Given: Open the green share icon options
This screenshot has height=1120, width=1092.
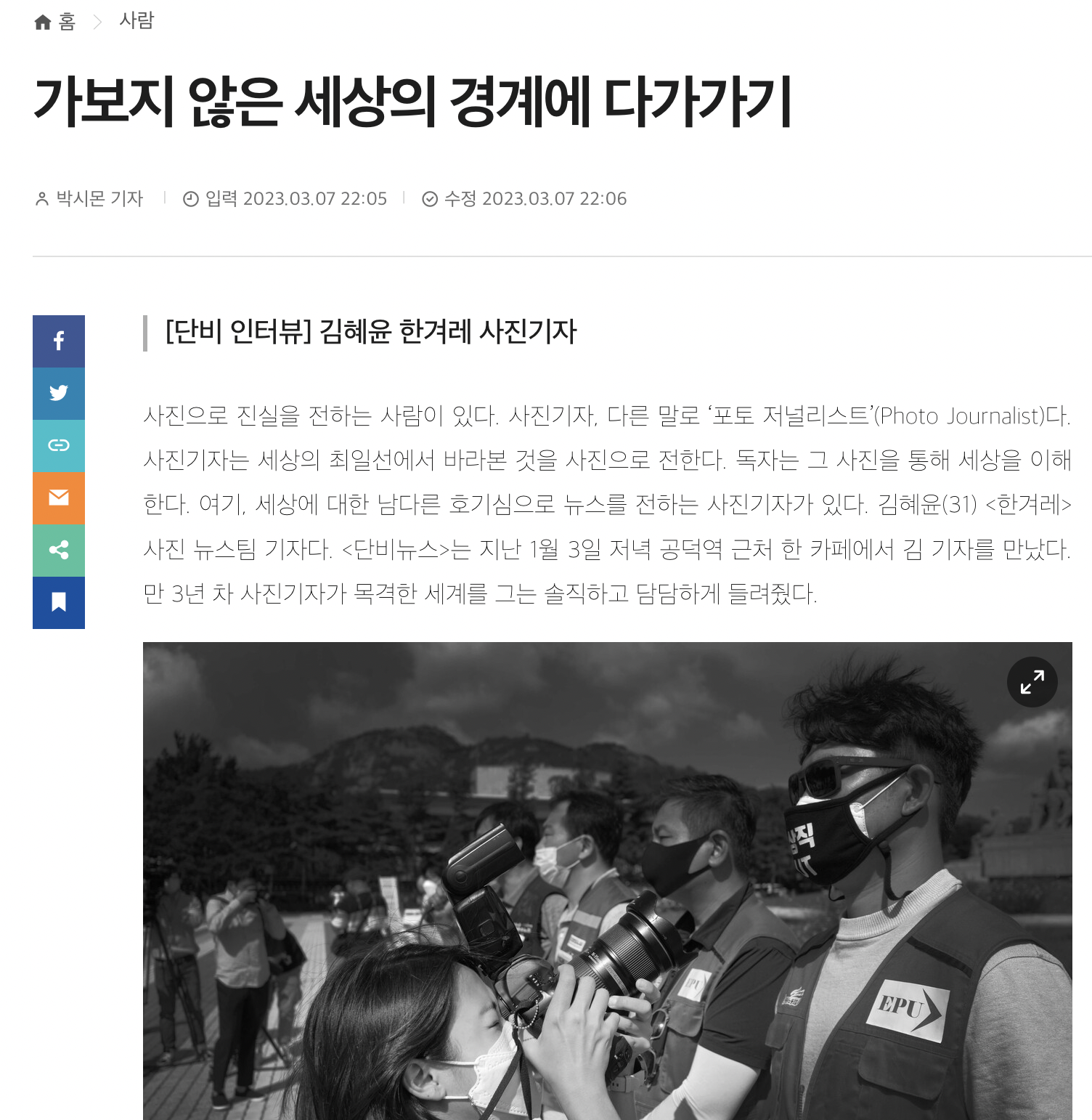Looking at the screenshot, I should pyautogui.click(x=59, y=551).
